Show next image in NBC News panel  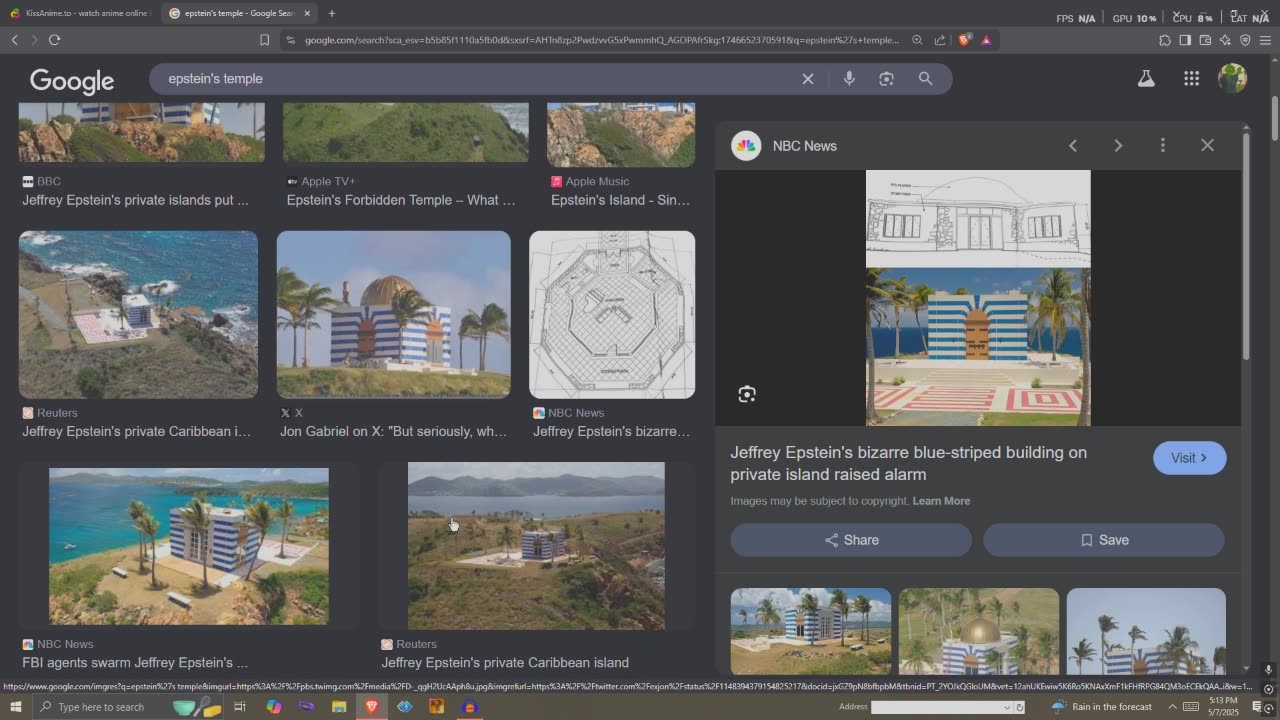coord(1118,146)
